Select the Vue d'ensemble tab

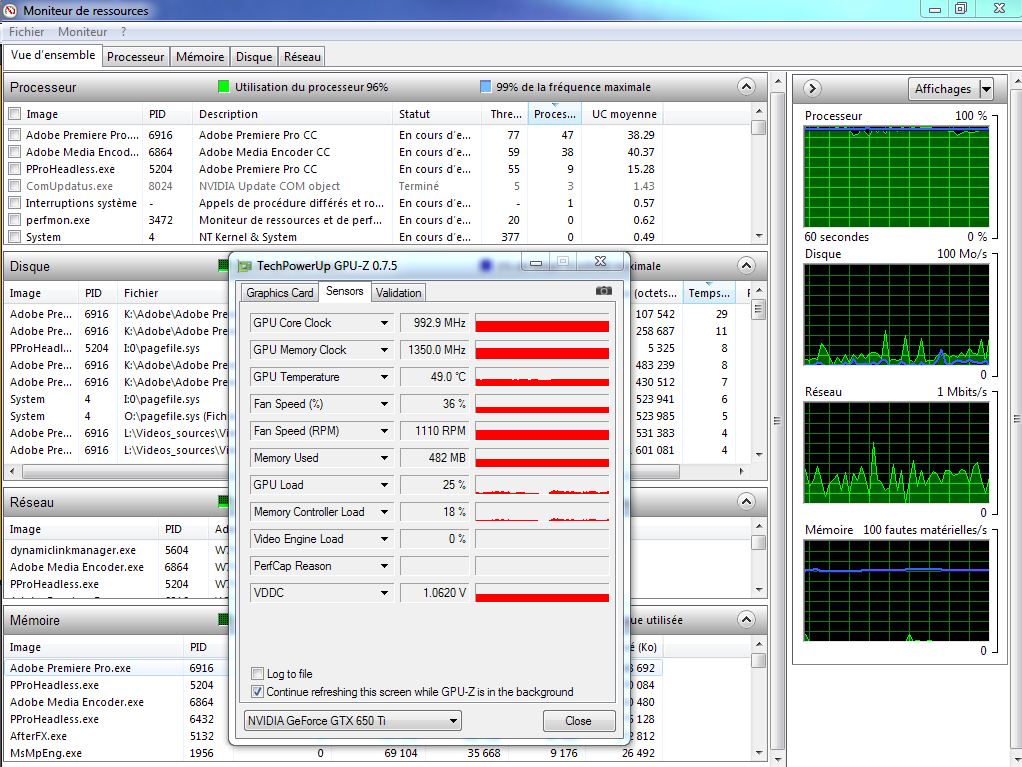(53, 55)
